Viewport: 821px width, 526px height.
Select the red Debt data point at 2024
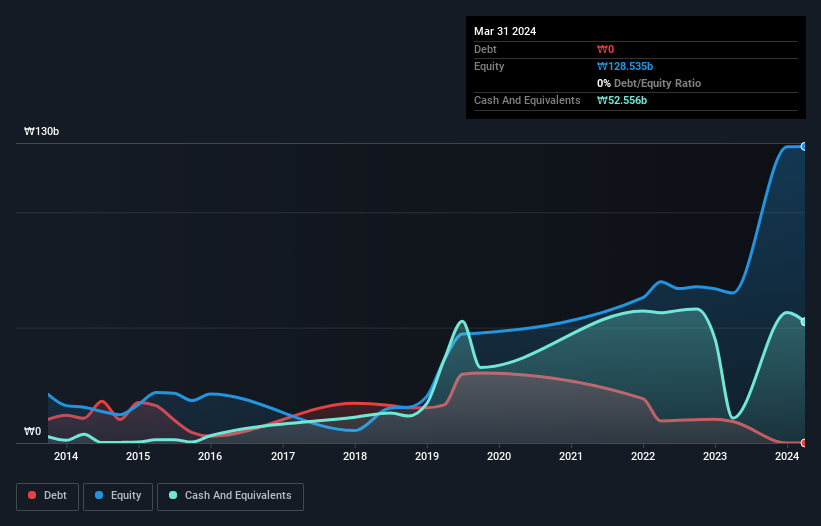pyautogui.click(x=804, y=443)
